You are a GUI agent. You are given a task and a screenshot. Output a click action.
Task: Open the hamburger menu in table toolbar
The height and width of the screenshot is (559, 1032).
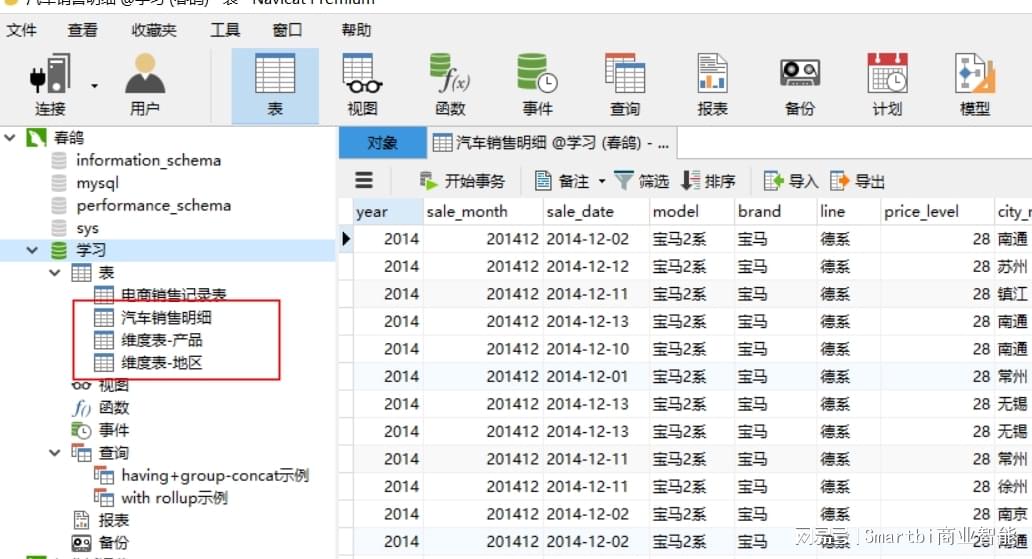tap(364, 180)
